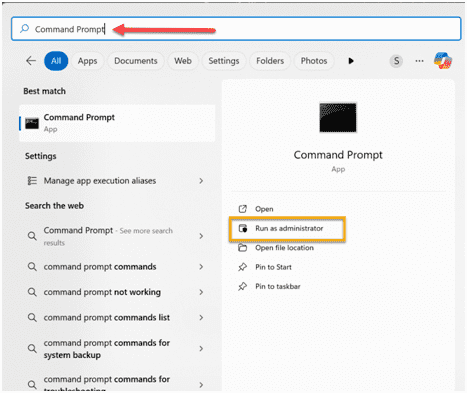This screenshot has height=393, width=467.
Task: Switch to the Apps filter tab
Action: (x=88, y=61)
